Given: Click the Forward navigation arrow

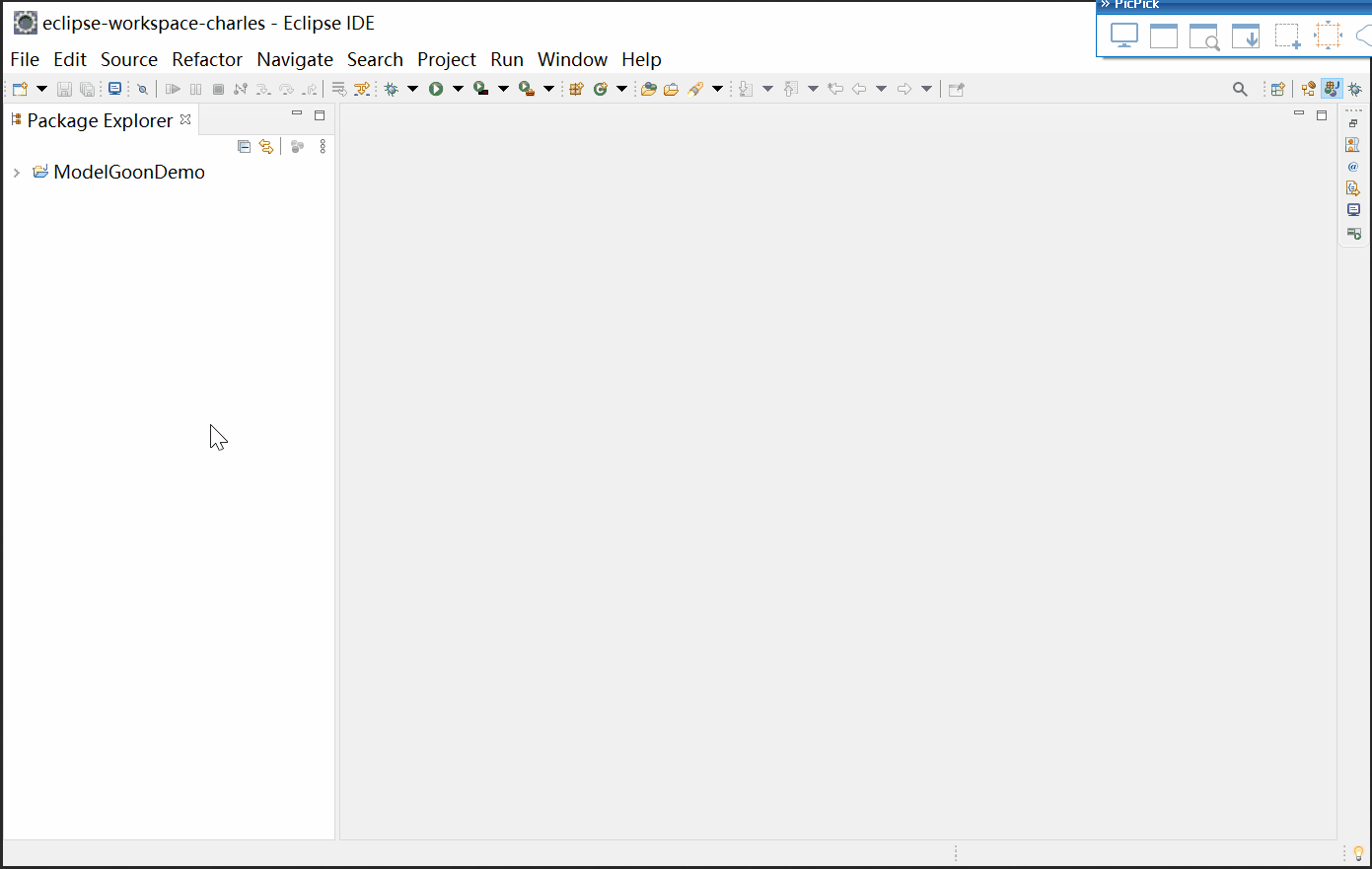Looking at the screenshot, I should [904, 89].
